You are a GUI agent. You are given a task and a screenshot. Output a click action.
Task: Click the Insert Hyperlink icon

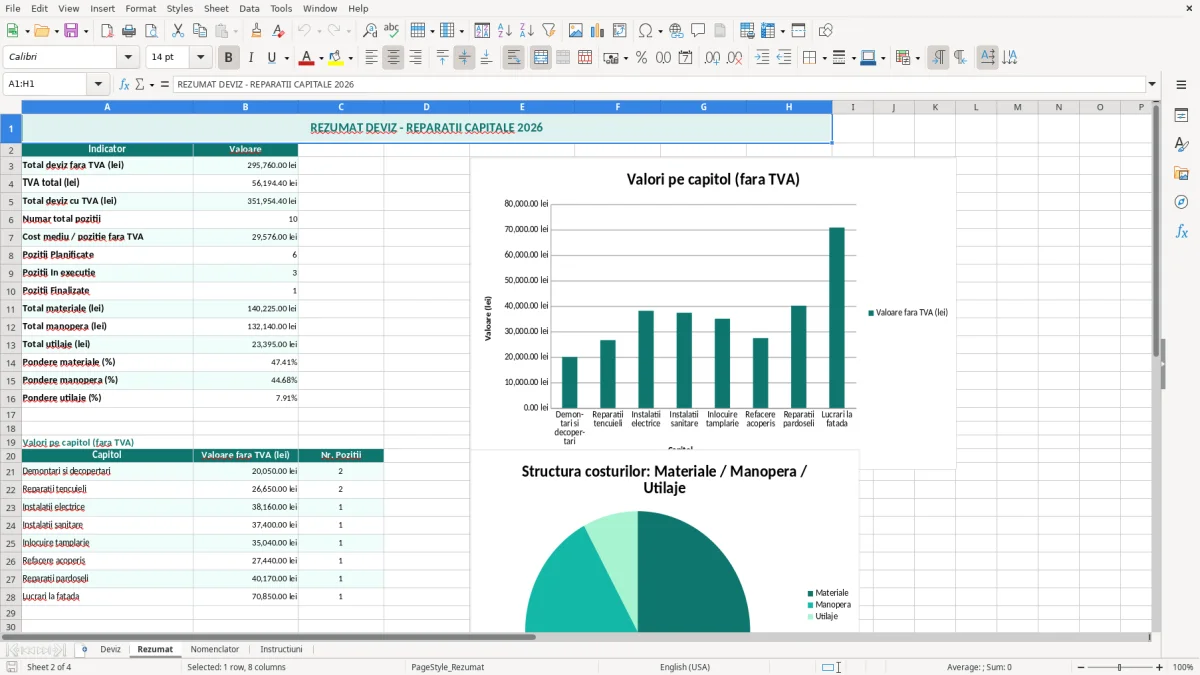pos(677,31)
